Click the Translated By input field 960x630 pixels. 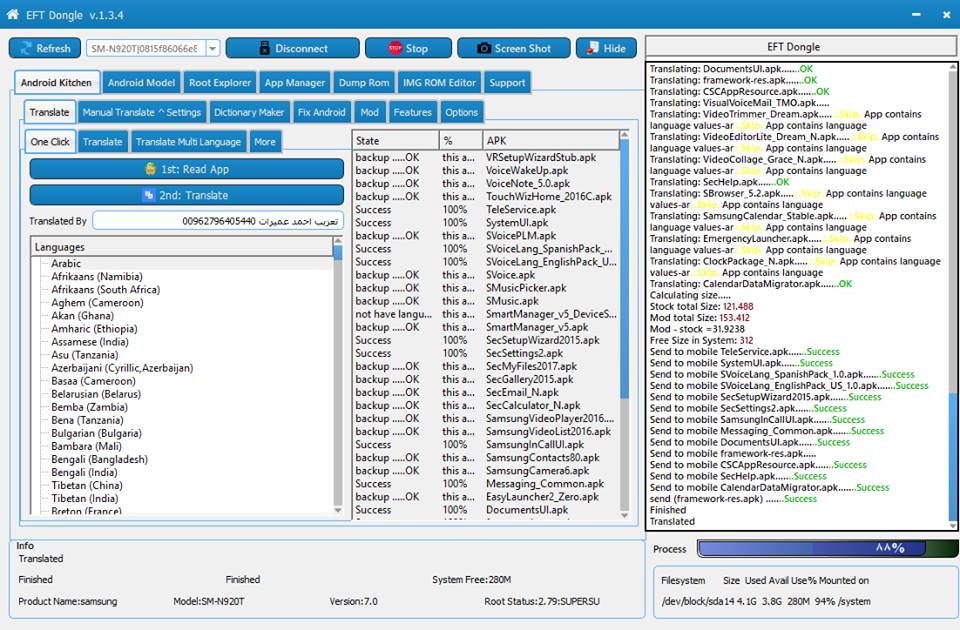pos(218,221)
